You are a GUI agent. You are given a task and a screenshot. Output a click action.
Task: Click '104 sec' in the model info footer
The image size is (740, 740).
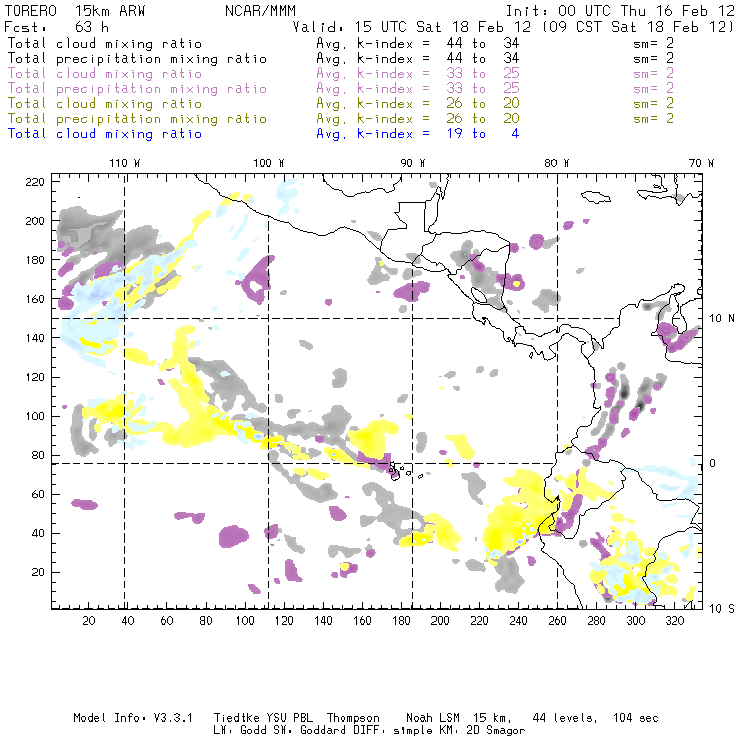[636, 718]
